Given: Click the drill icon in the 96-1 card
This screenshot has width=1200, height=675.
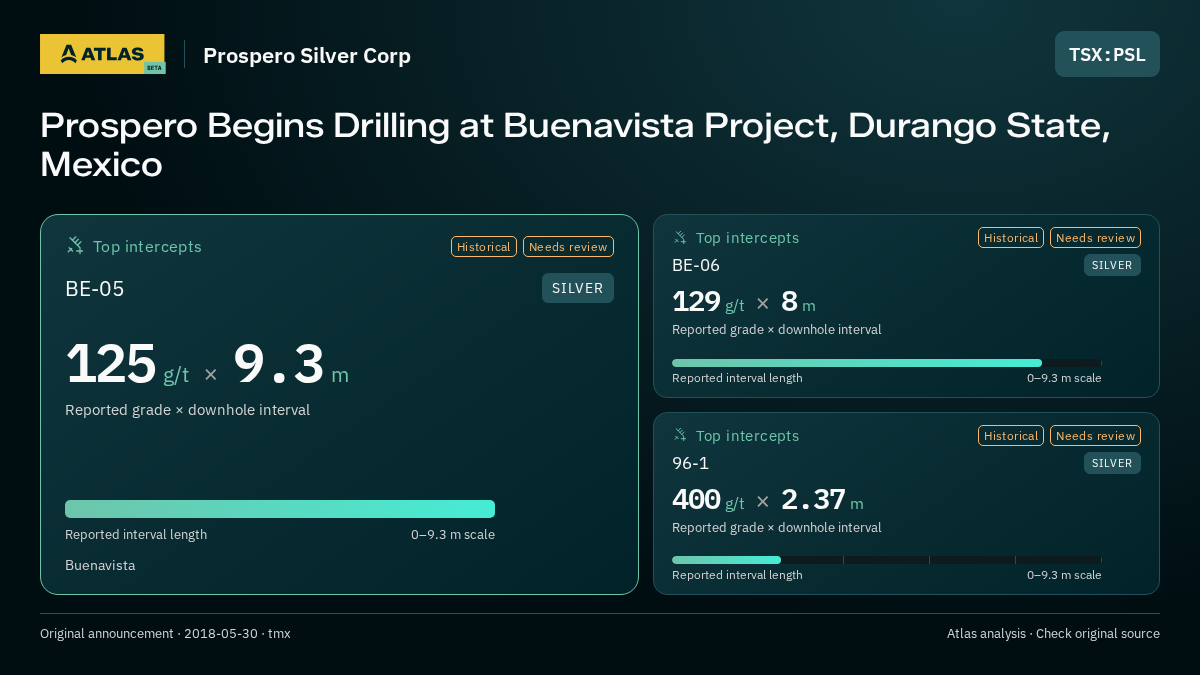Looking at the screenshot, I should coord(680,435).
